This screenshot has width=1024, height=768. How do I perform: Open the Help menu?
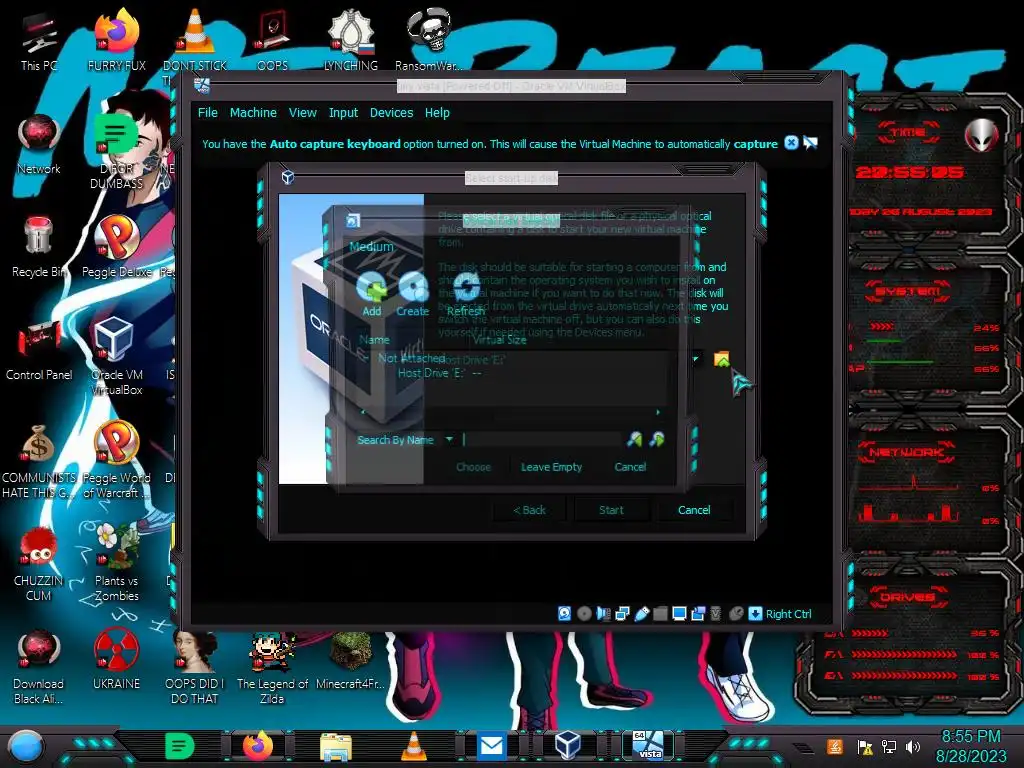click(437, 112)
